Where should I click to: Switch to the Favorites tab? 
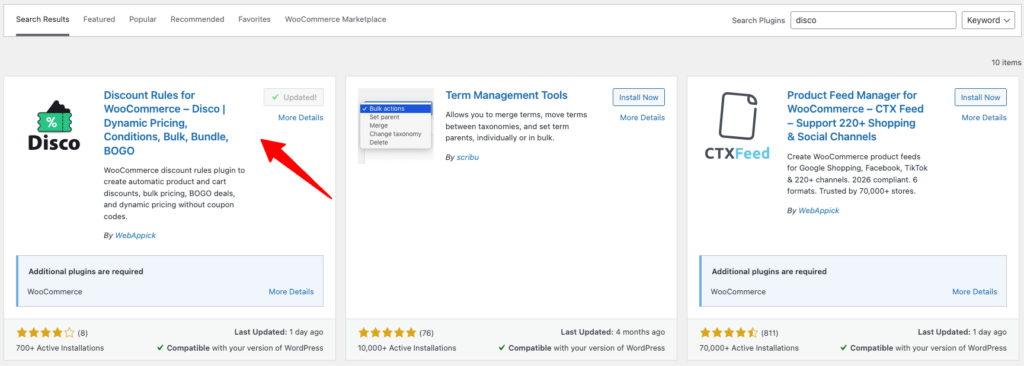point(255,20)
